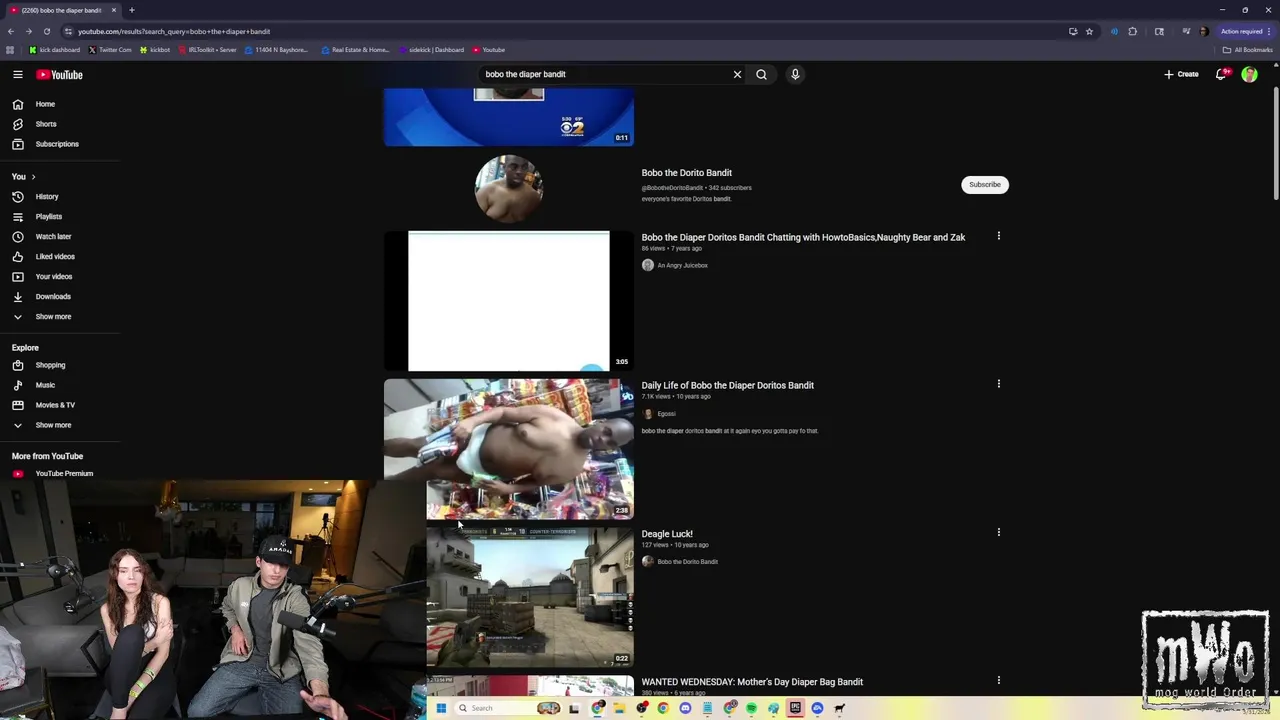
Task: Open the An Angry Juicebox channel link
Action: tap(682, 266)
